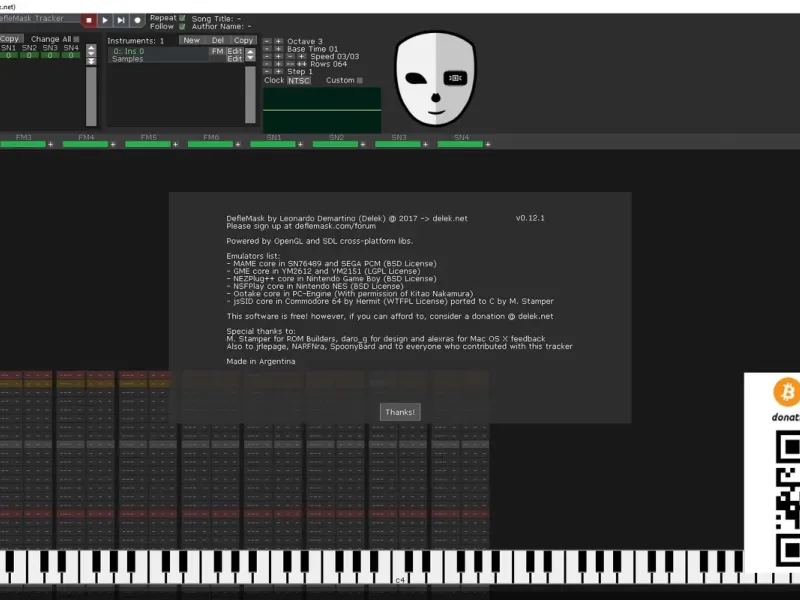Viewport: 800px width, 600px height.
Task: Click the pattern matrix double-down arrow
Action: pyautogui.click(x=91, y=61)
